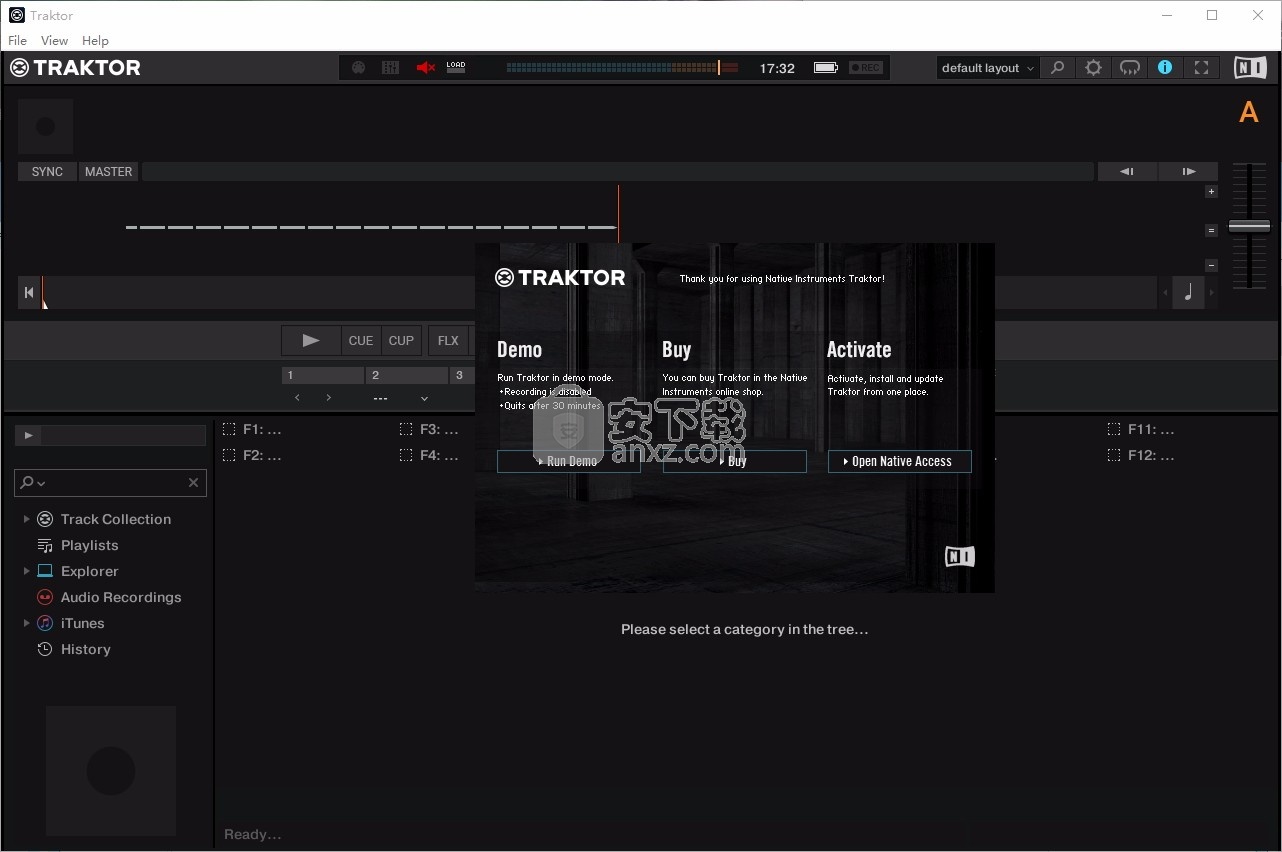Toggle the FLX flux mode button
Screen dimensions: 1282x852
[448, 341]
